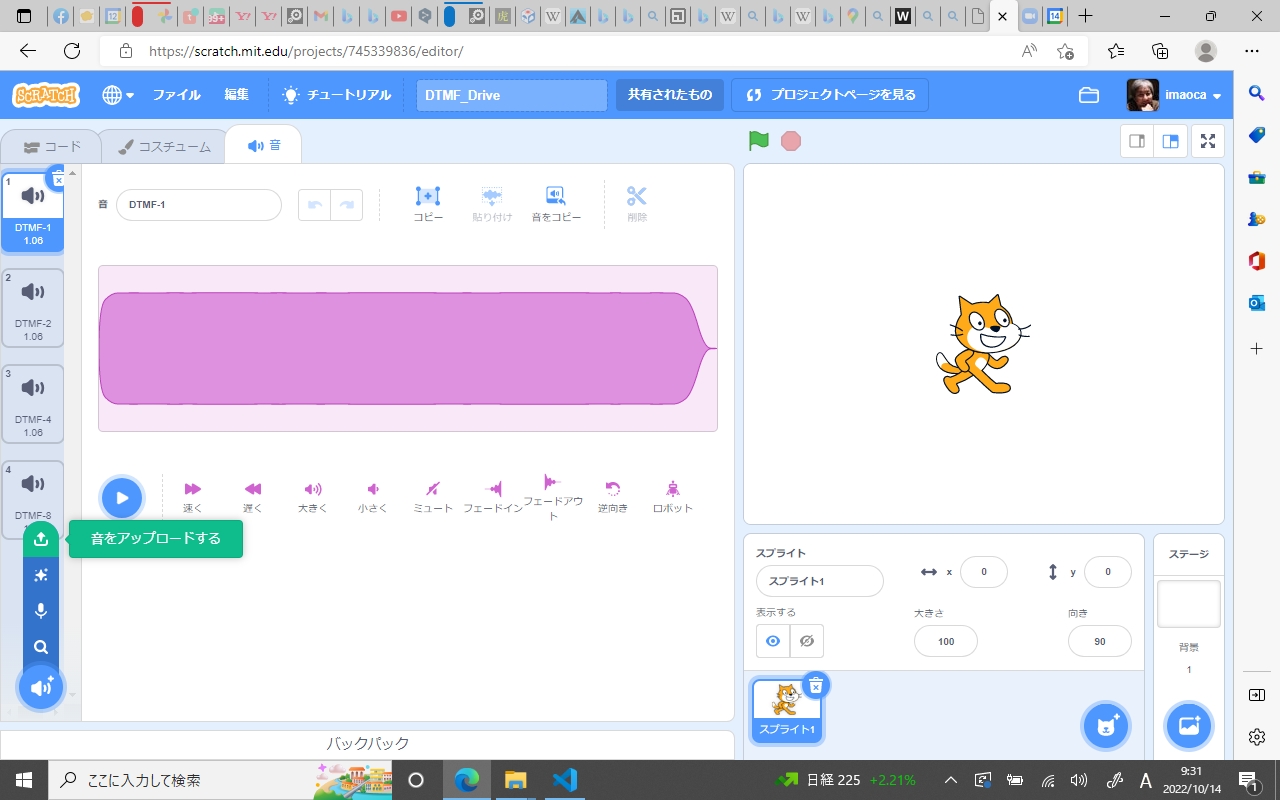Select the DTMF-2 sound thumbnail
This screenshot has height=800, width=1280.
click(x=33, y=306)
